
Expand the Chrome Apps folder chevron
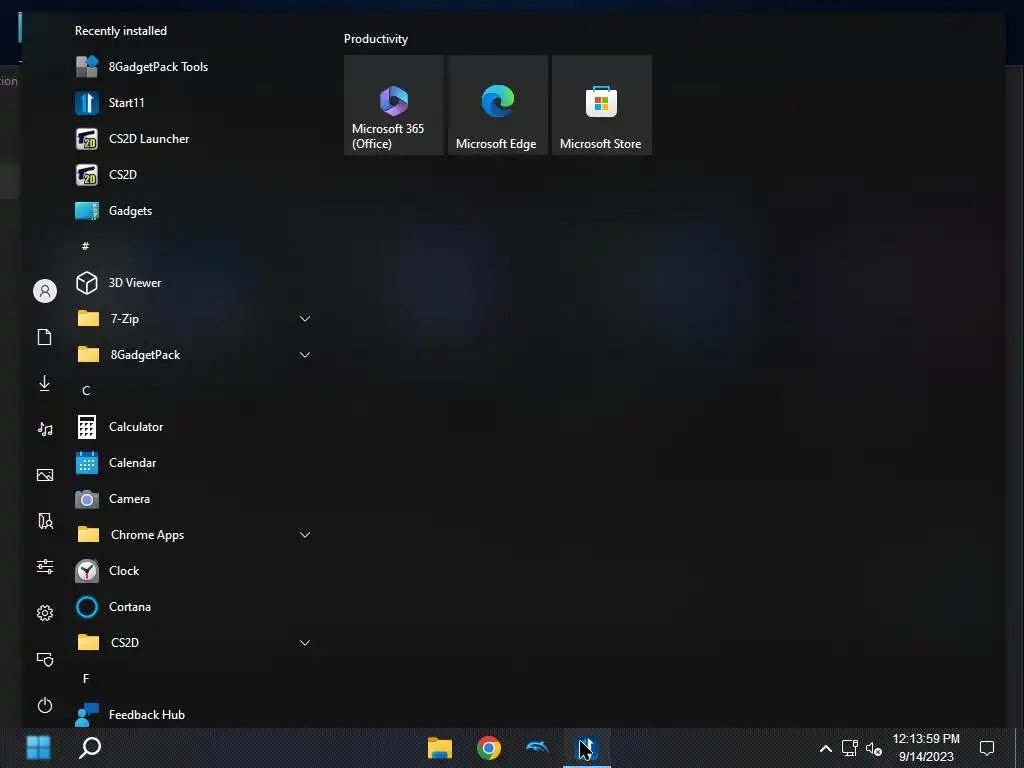[304, 535]
